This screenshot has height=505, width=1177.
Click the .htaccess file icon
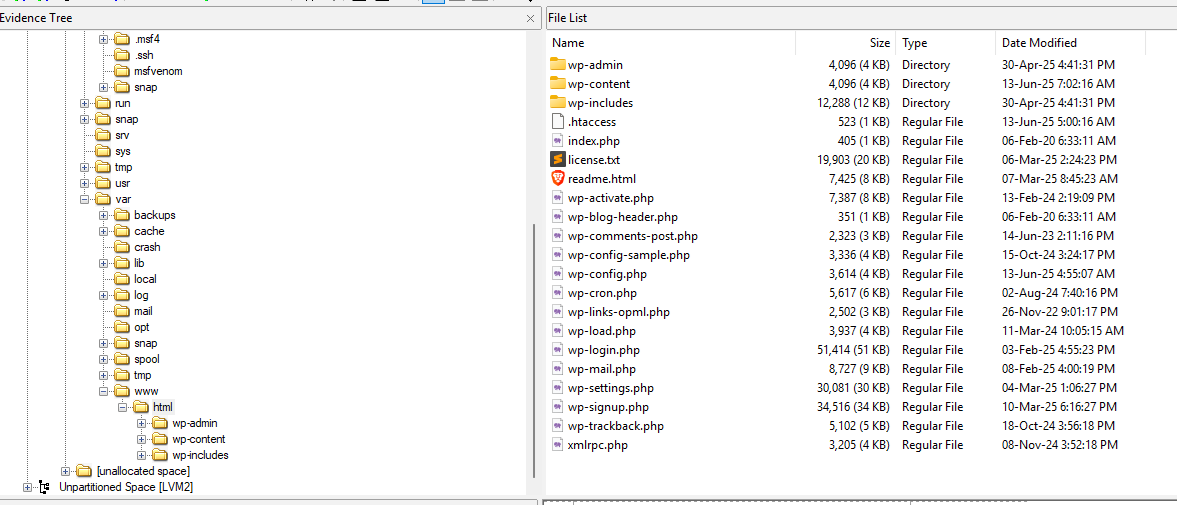[x=557, y=122]
